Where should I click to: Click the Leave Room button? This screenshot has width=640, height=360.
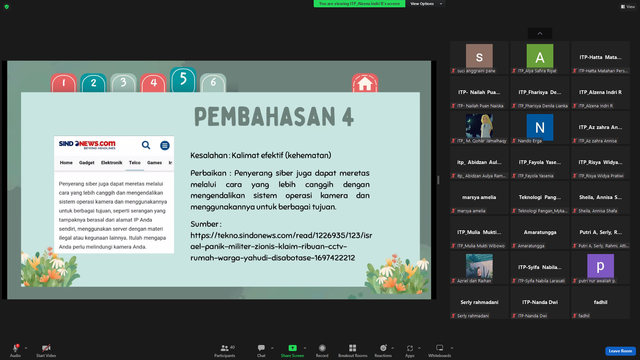point(620,351)
